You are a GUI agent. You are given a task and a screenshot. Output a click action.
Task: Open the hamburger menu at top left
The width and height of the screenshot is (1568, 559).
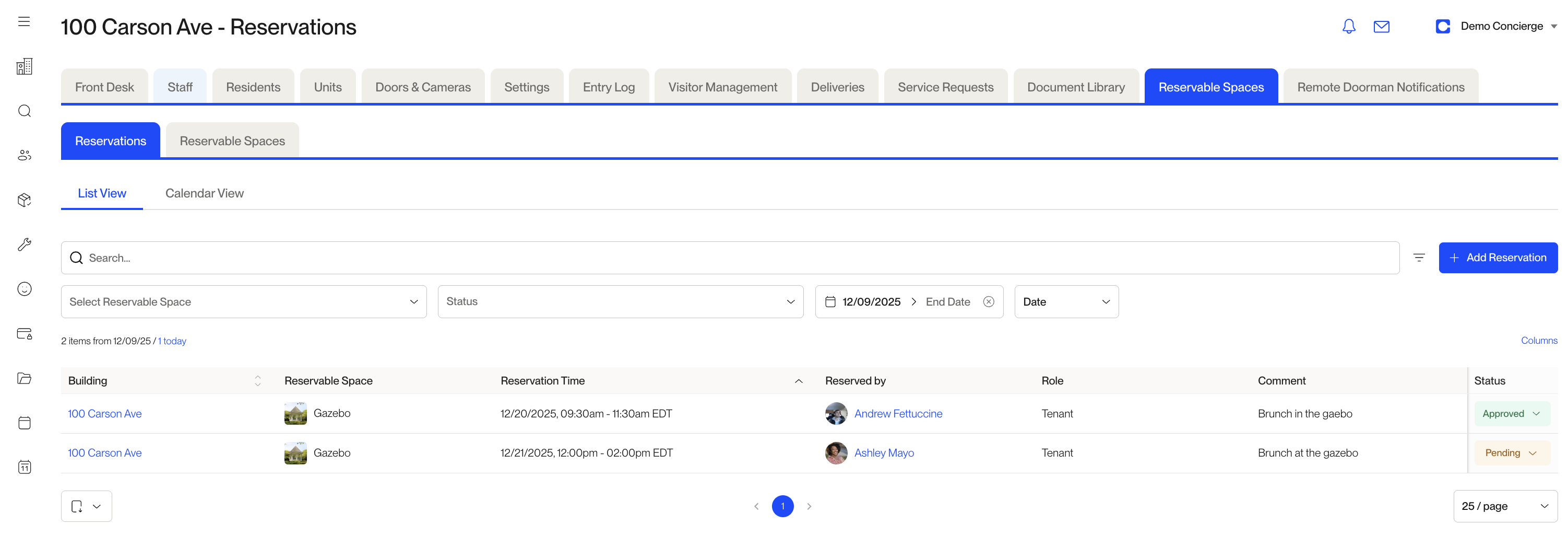23,21
